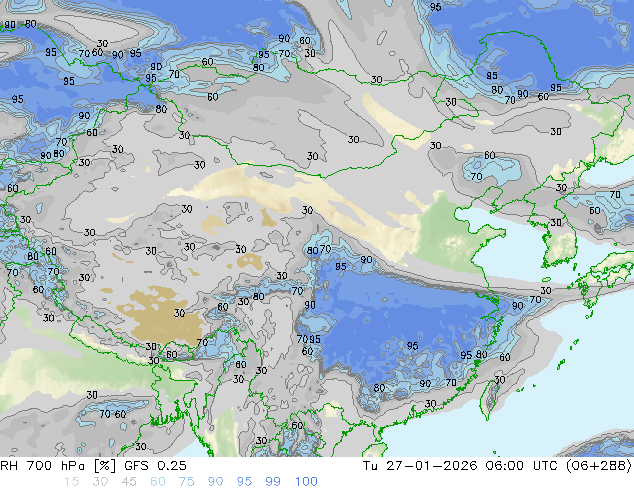Screen dimensions: 634x490
Task: Select the 100 value in the legend
Action: click(x=306, y=482)
